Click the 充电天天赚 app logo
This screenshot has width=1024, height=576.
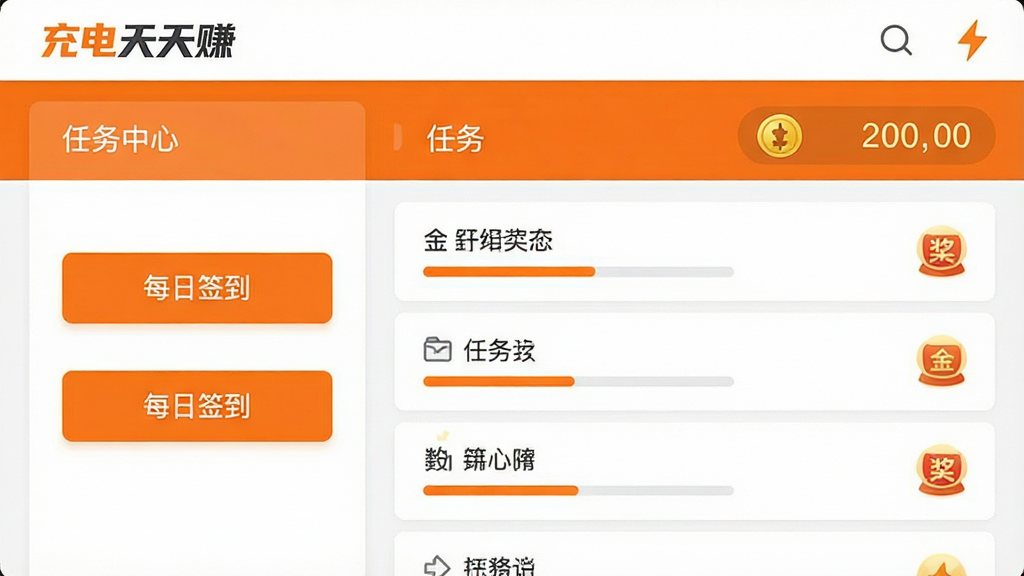click(138, 41)
